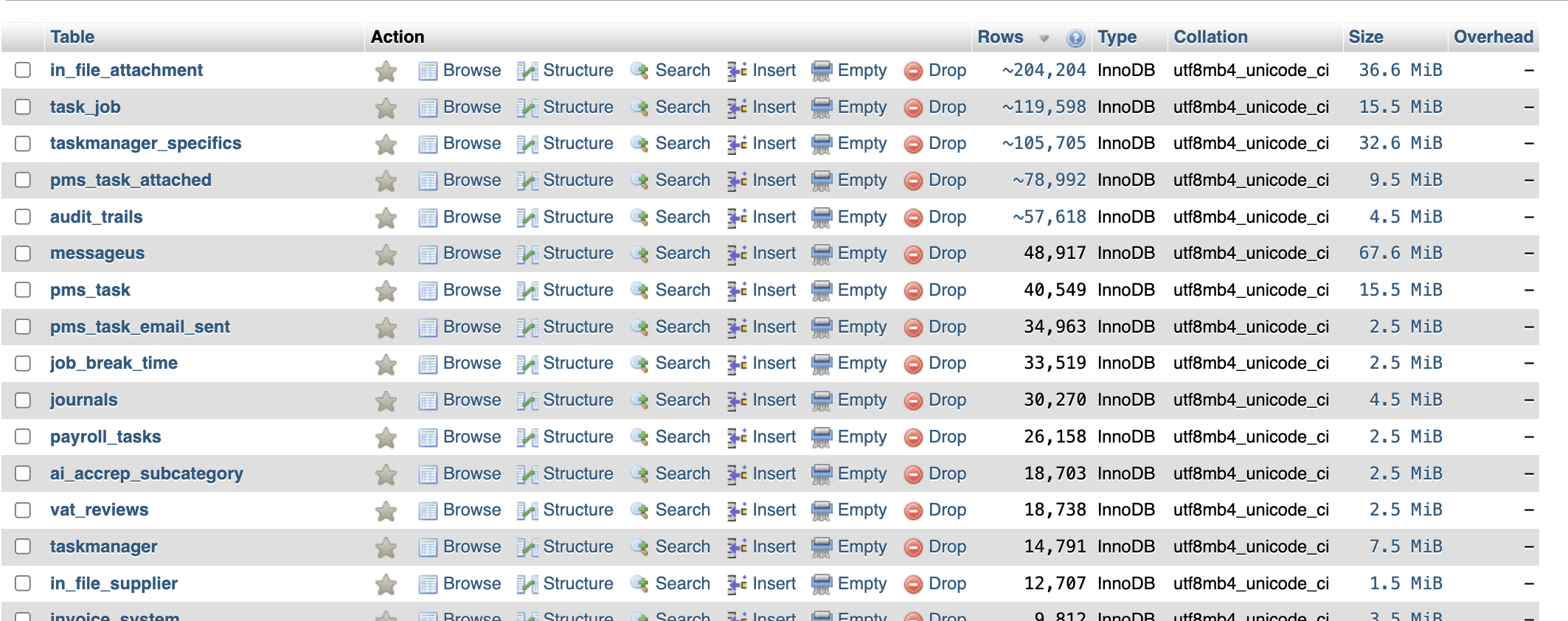Click the favorite star for in_file_attachment
Viewport: 1568px width, 621px height.
(386, 71)
